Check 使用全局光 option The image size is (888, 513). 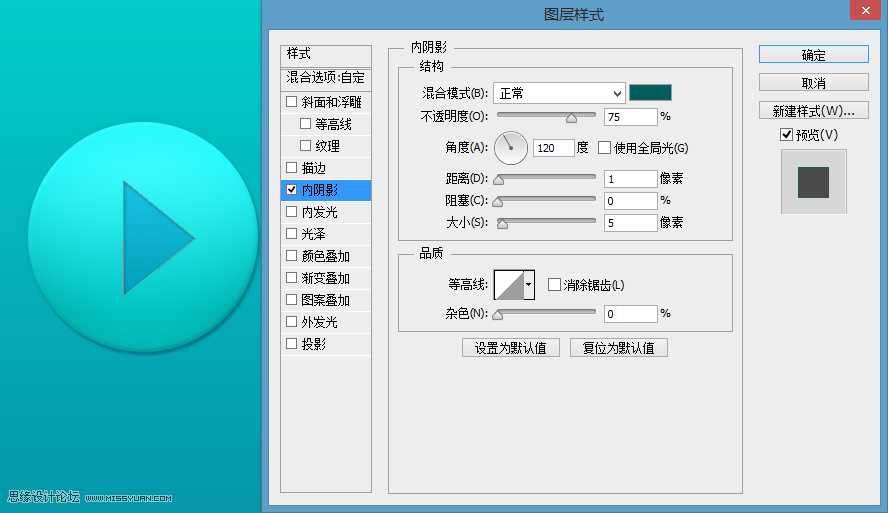click(x=604, y=148)
